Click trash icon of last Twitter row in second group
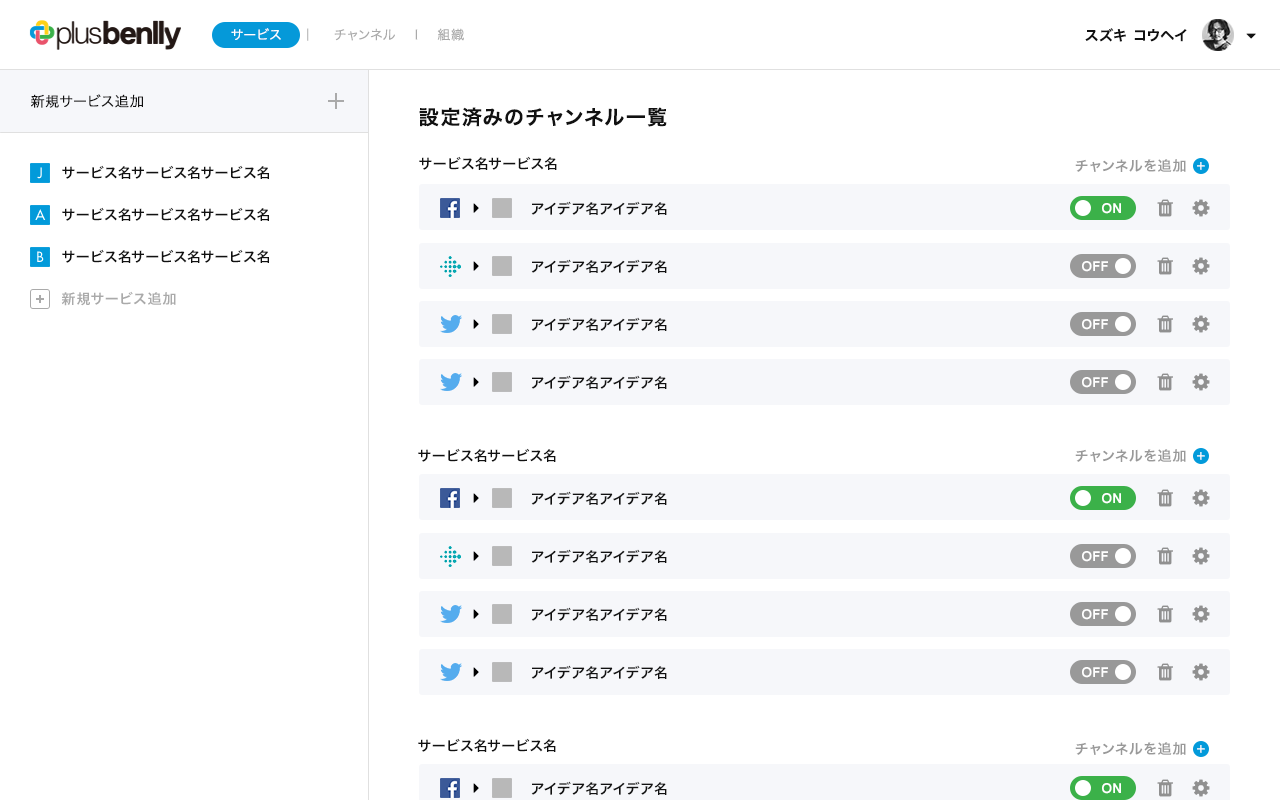The height and width of the screenshot is (800, 1280). point(1165,672)
